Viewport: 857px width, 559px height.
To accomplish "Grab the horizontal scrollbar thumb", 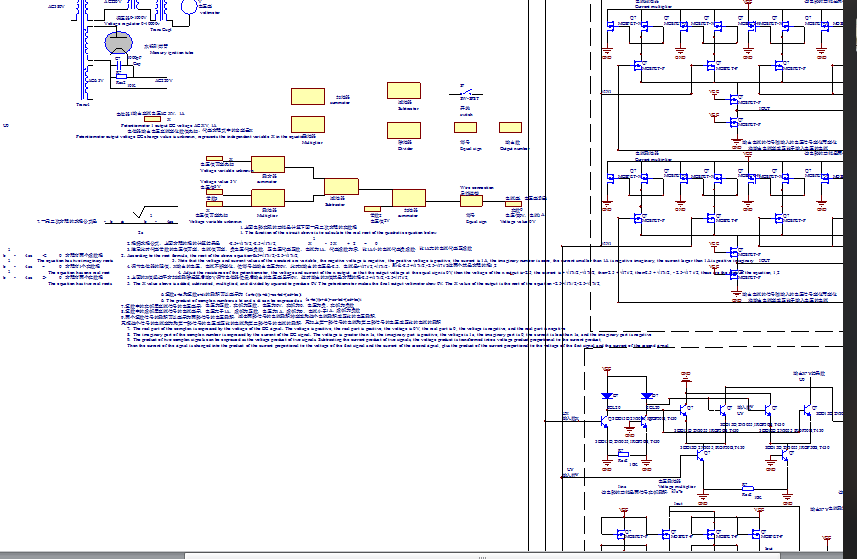I will click(482, 555).
